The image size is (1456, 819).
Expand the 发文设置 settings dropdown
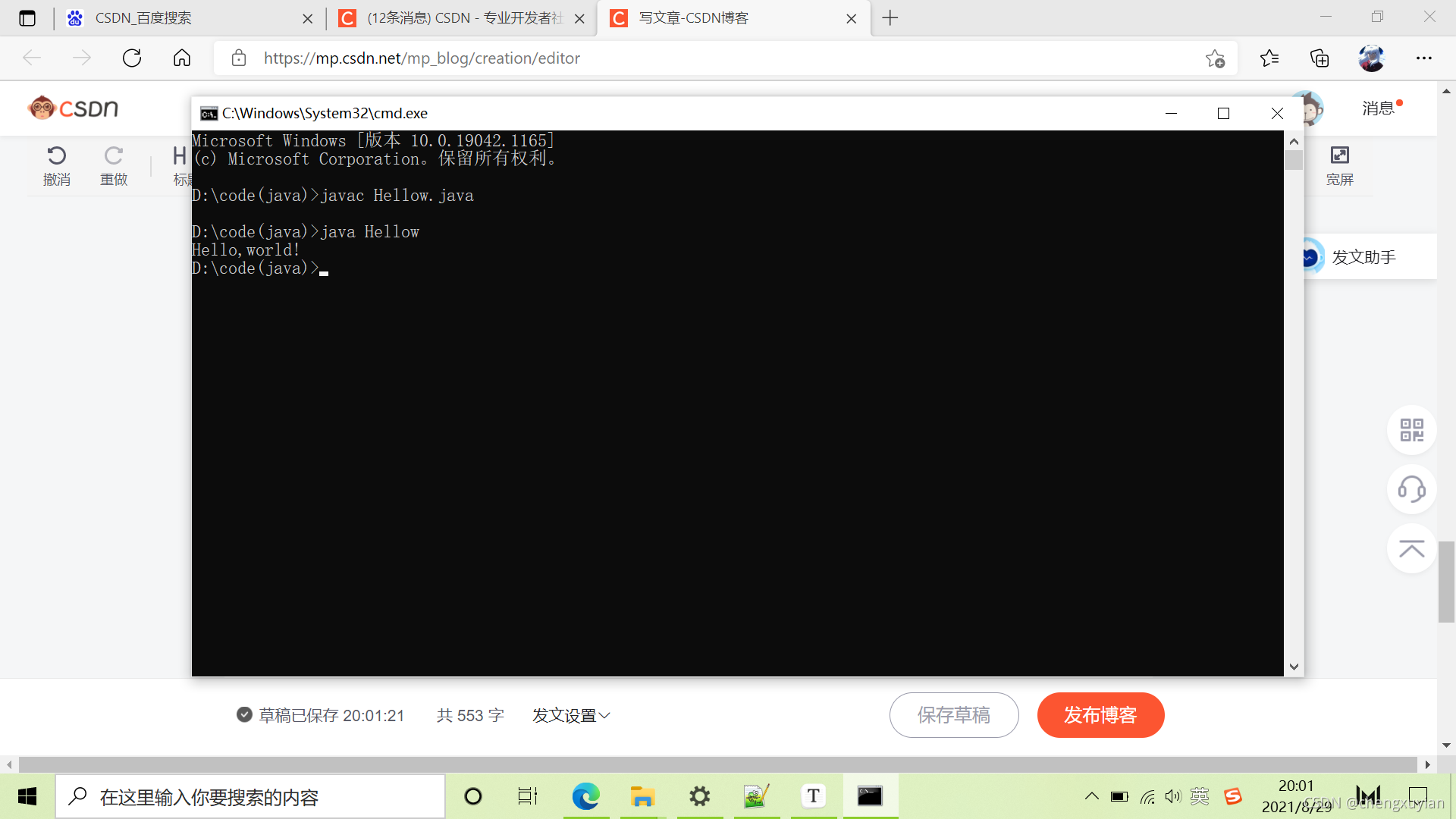570,715
